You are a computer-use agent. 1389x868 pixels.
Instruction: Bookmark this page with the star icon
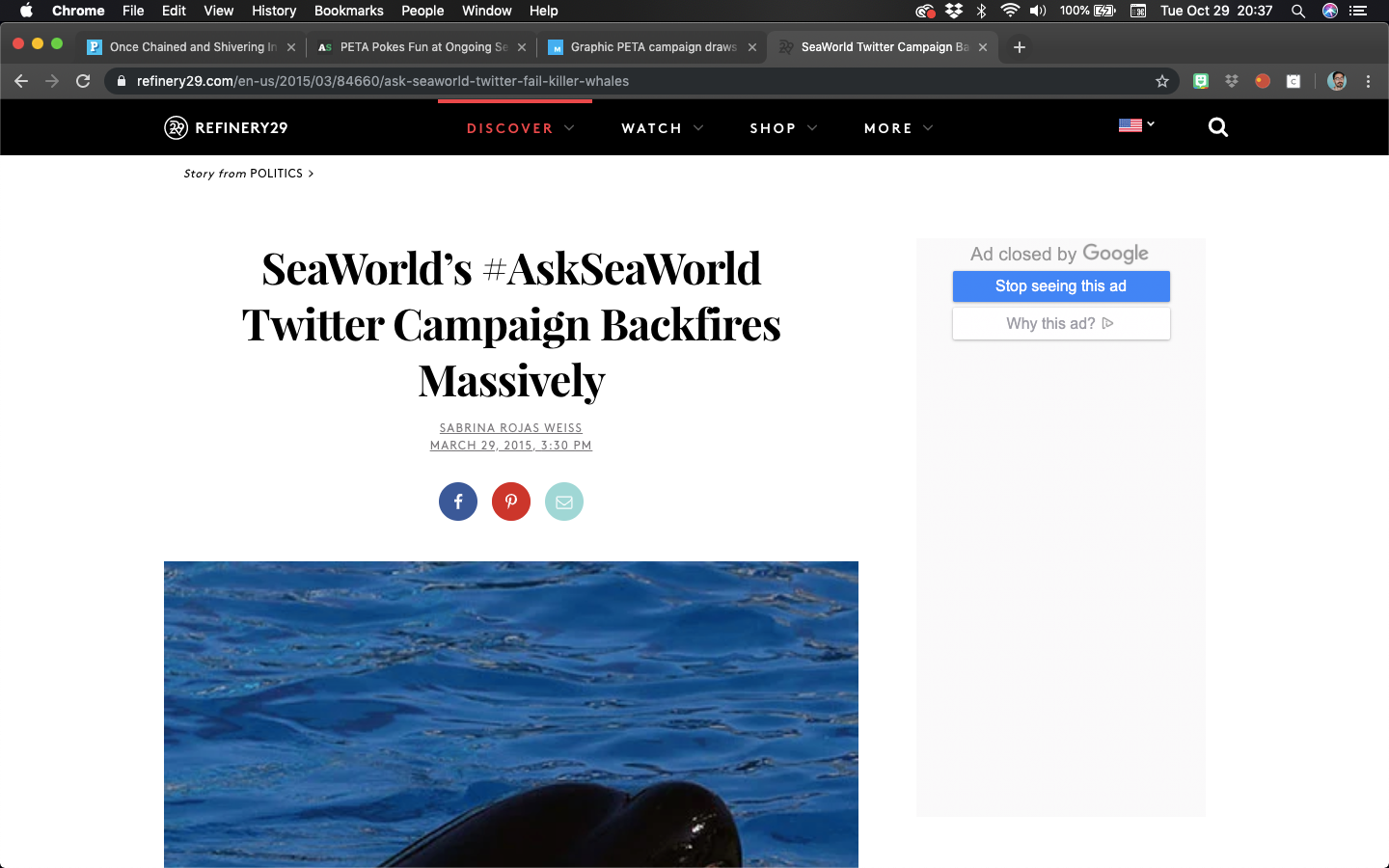click(1162, 81)
